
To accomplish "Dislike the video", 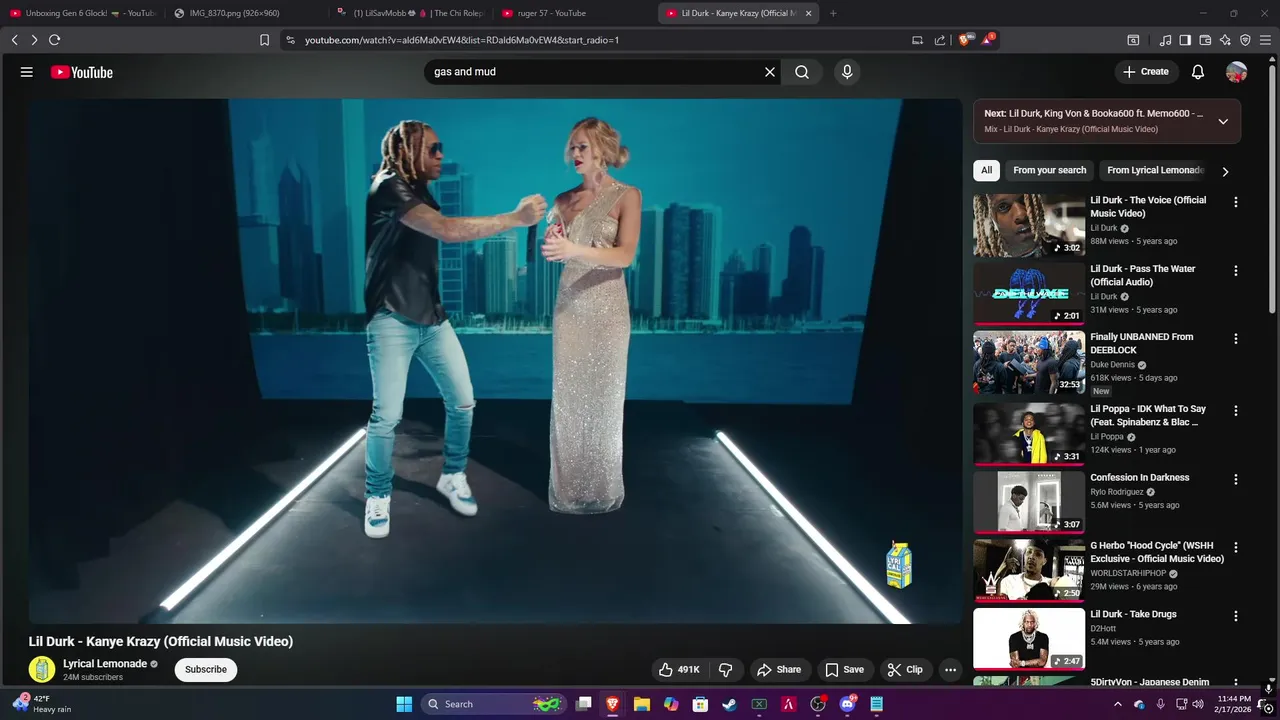I will [x=727, y=670].
